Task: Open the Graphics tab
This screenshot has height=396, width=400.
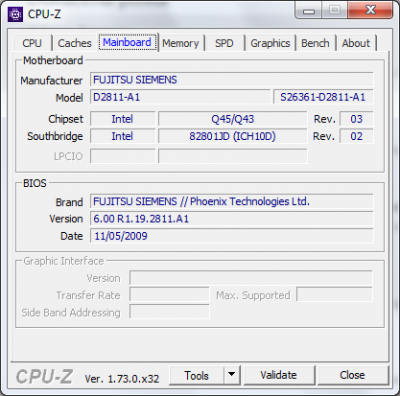Action: [x=270, y=43]
